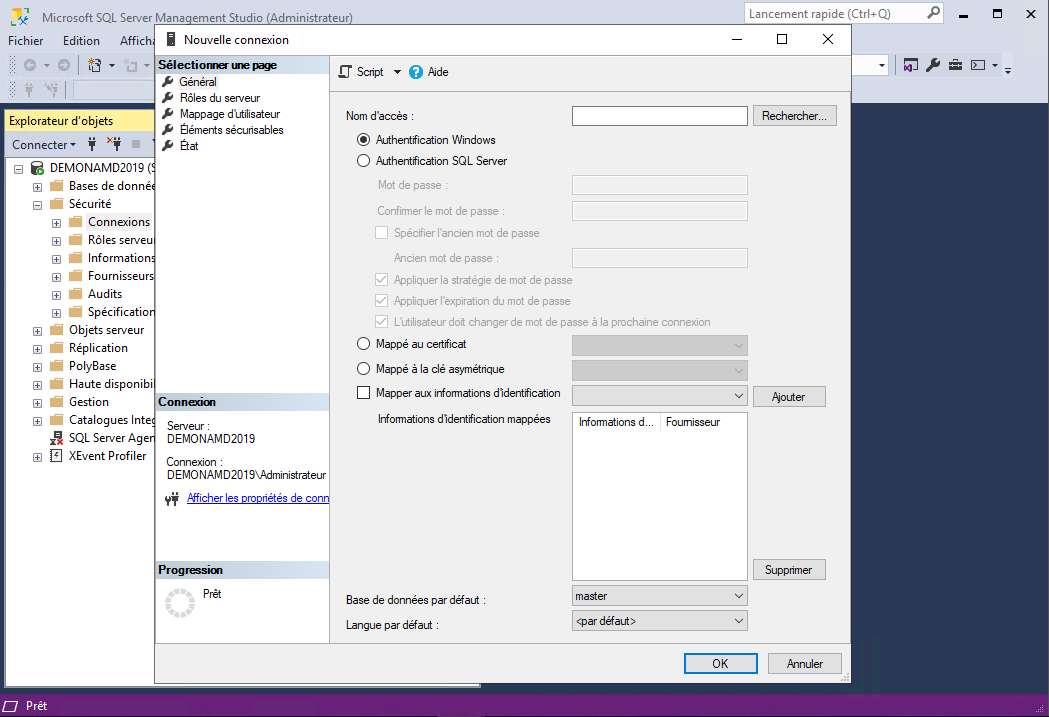1049x717 pixels.
Task: Click the command window icon in toolbar
Action: coord(978,65)
